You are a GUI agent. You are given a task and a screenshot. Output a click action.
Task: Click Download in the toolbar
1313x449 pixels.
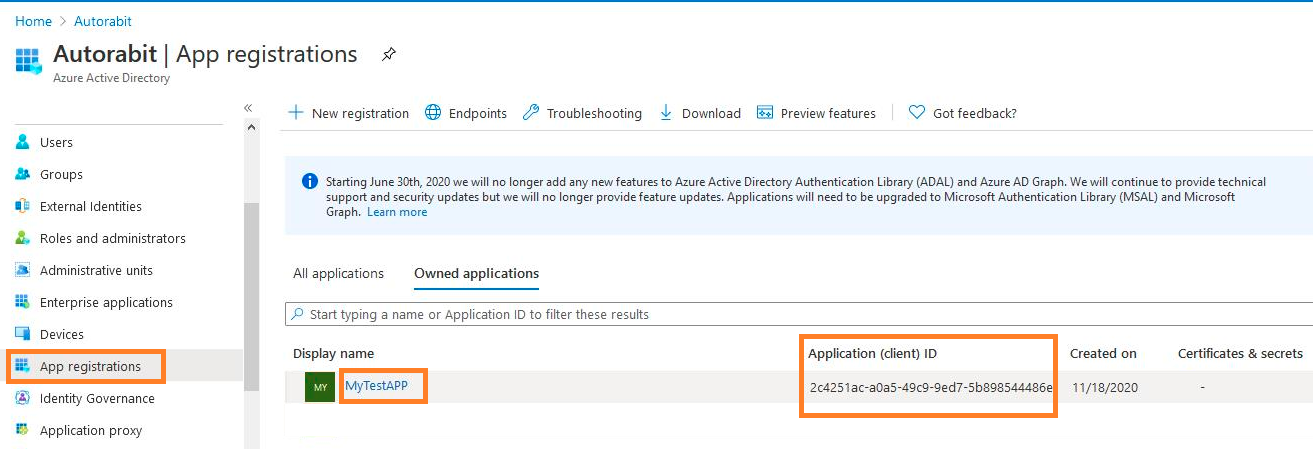coord(711,113)
